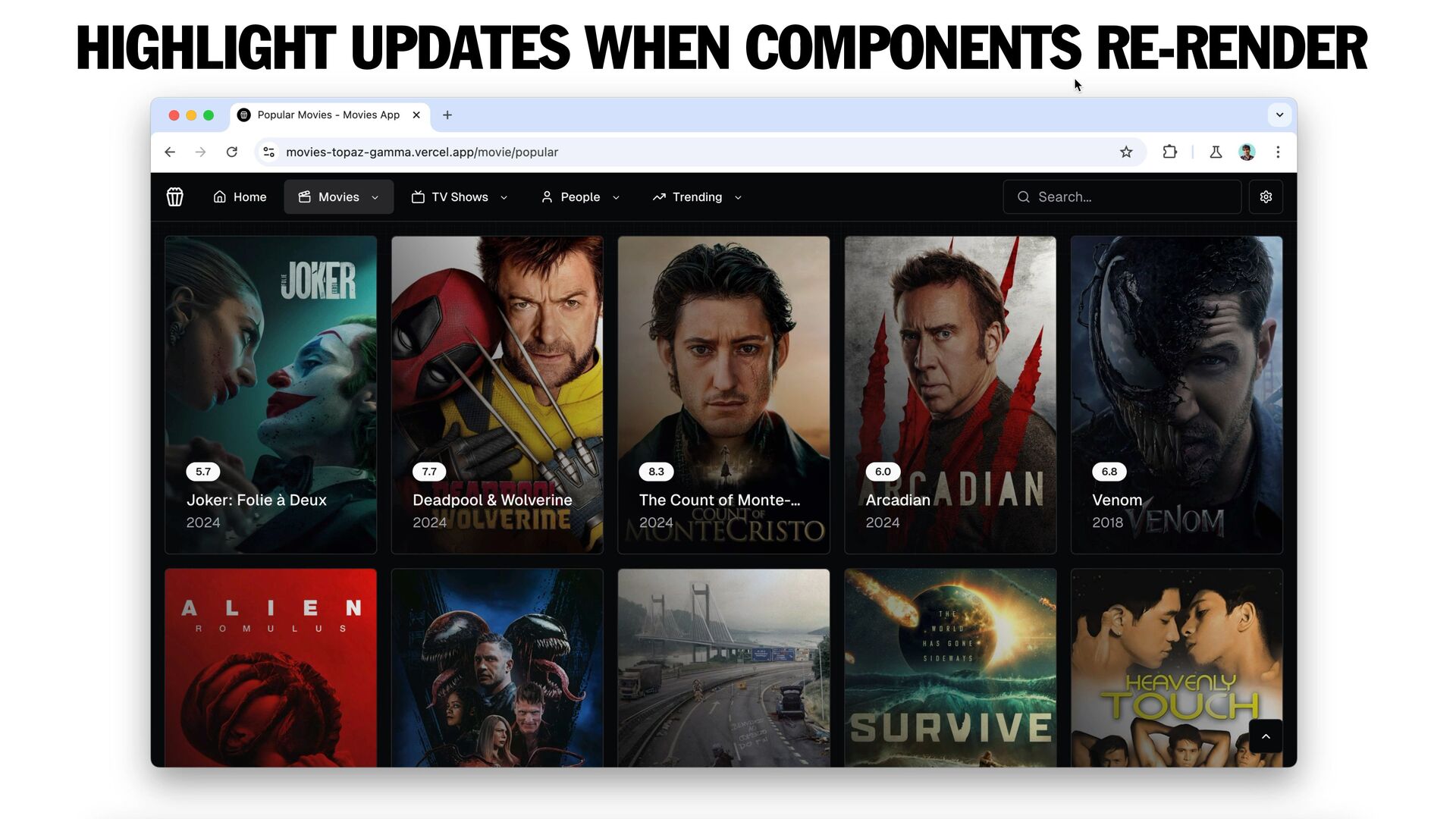The image size is (1456, 819).
Task: Click the 6.8 rating badge
Action: coord(1109,472)
